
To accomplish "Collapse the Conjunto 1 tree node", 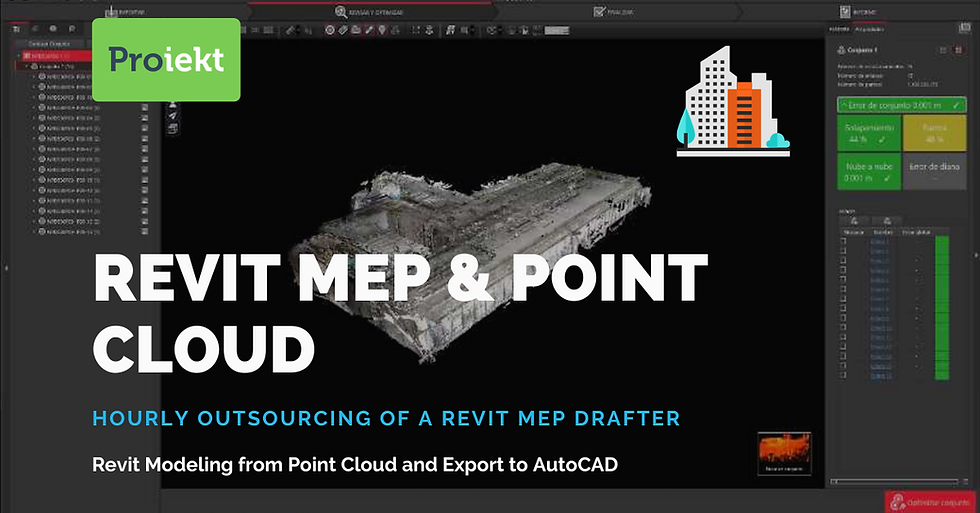I will (x=27, y=66).
